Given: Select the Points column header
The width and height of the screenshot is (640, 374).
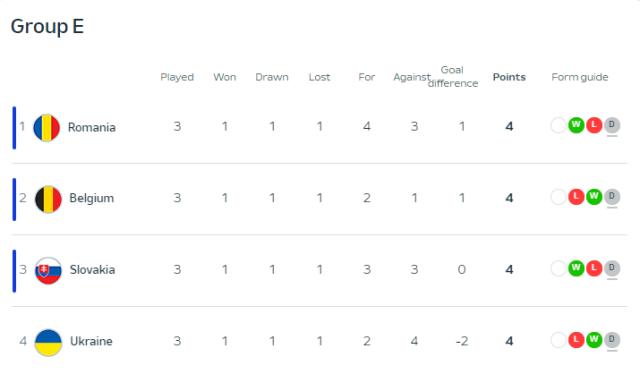Looking at the screenshot, I should [509, 77].
